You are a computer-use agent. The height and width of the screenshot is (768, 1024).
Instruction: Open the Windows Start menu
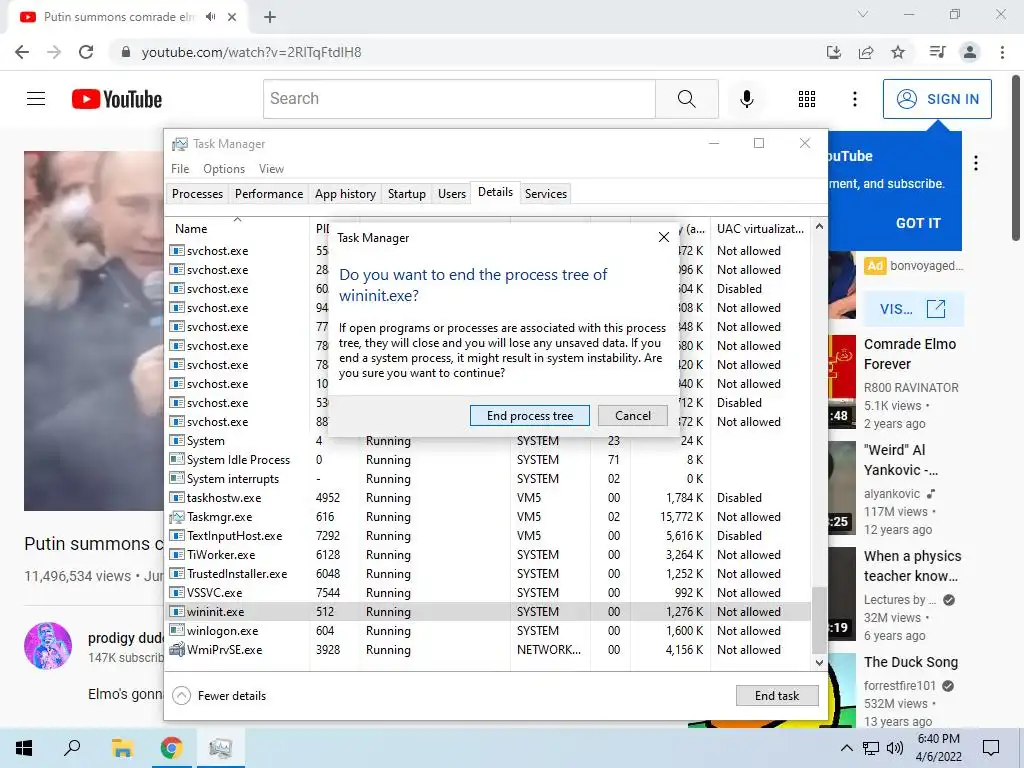point(24,748)
